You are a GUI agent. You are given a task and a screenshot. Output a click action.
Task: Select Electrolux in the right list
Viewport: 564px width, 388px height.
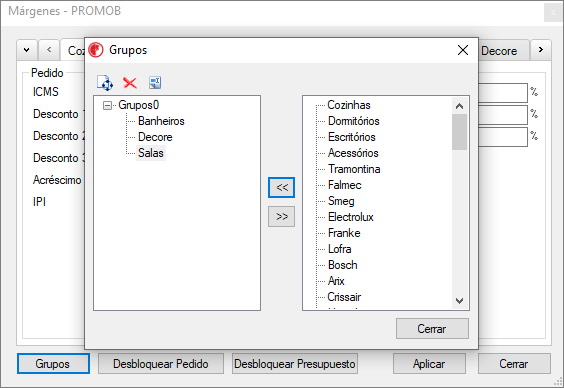click(x=351, y=217)
